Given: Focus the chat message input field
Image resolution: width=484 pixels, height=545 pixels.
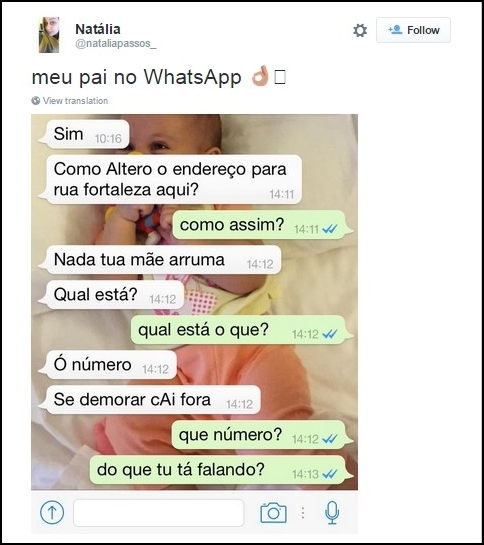Looking at the screenshot, I should (159, 512).
